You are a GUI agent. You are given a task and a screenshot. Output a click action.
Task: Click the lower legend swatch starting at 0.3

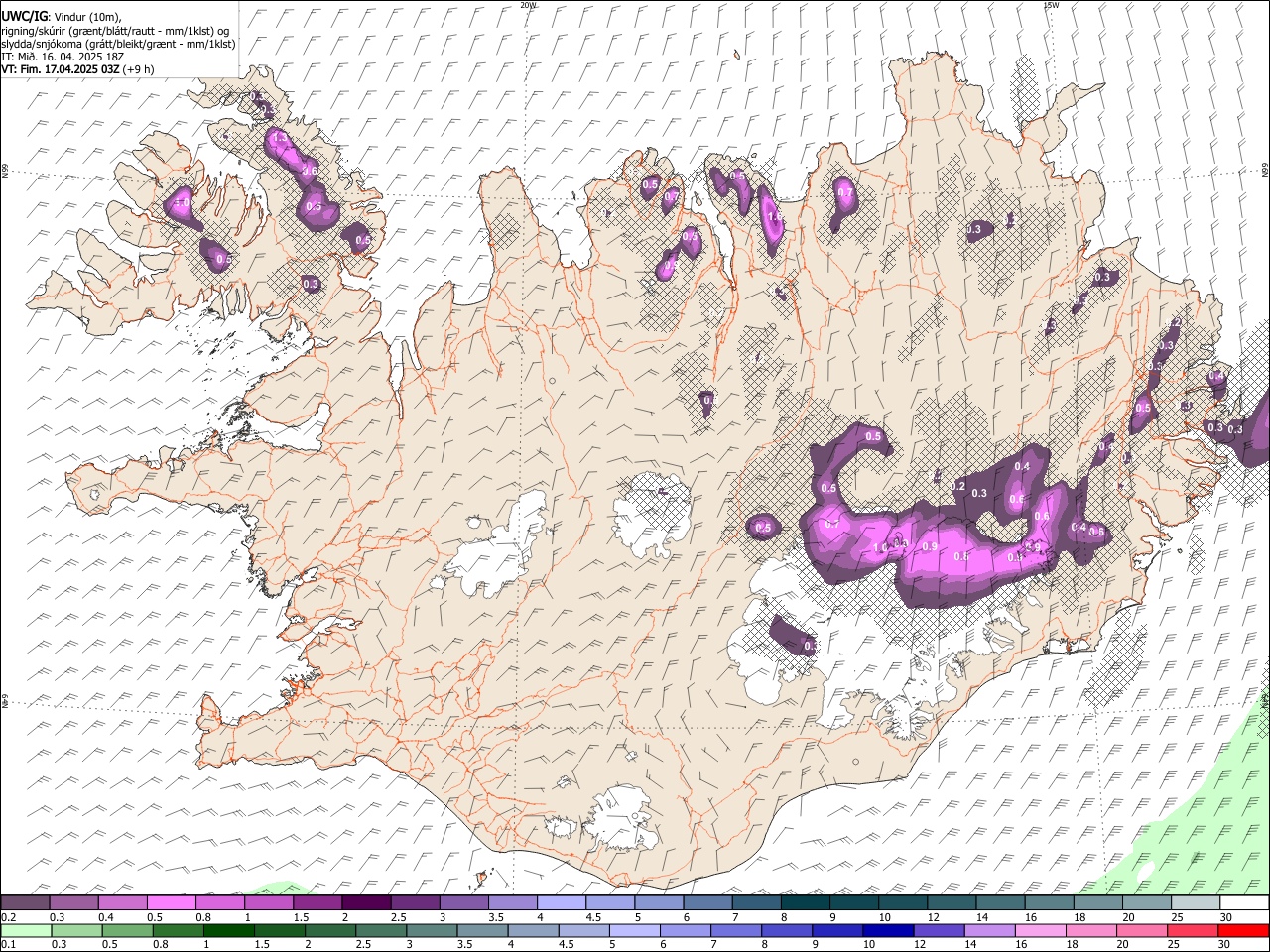[x=76, y=930]
